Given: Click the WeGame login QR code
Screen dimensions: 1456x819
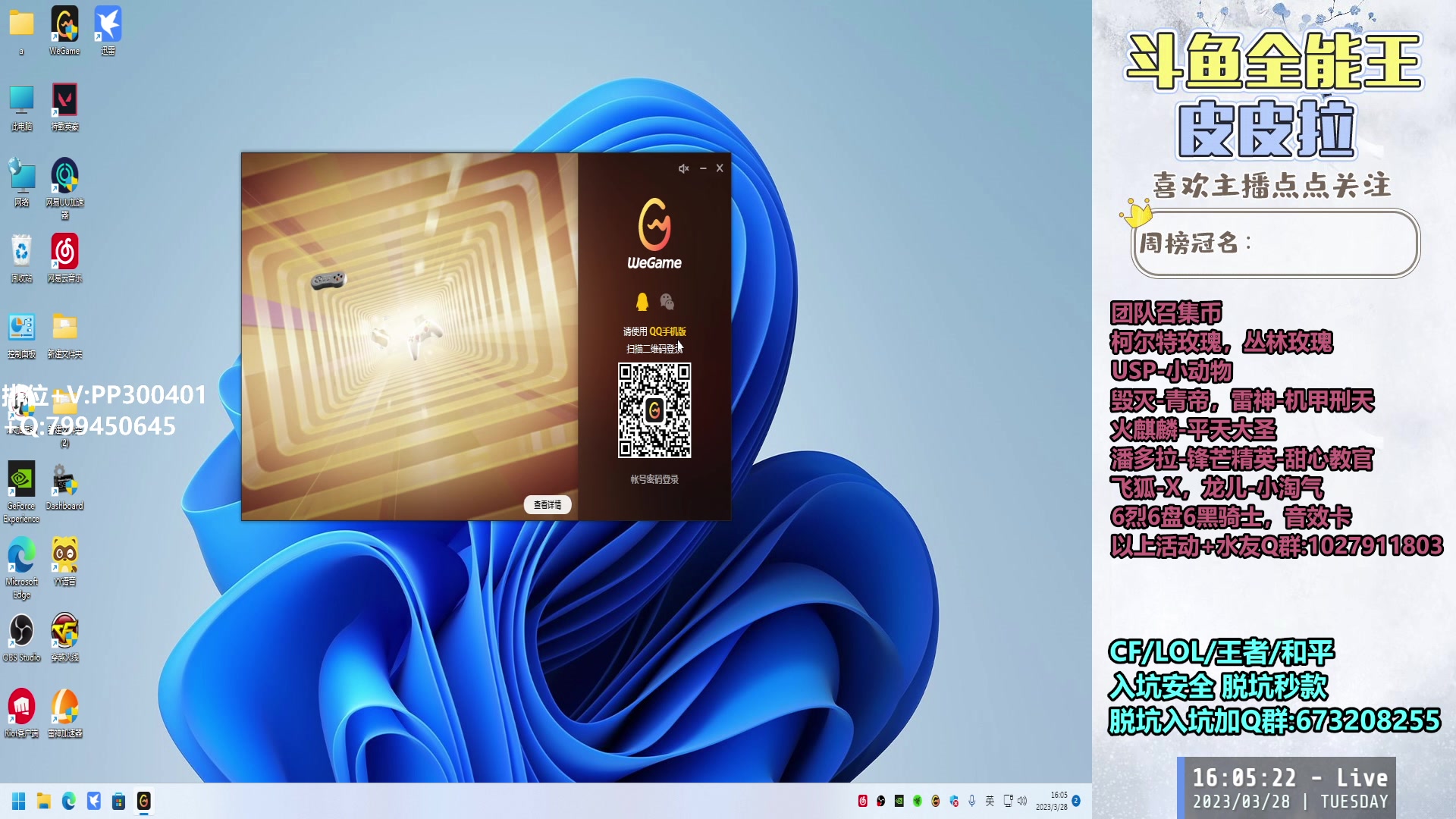Looking at the screenshot, I should pyautogui.click(x=654, y=410).
